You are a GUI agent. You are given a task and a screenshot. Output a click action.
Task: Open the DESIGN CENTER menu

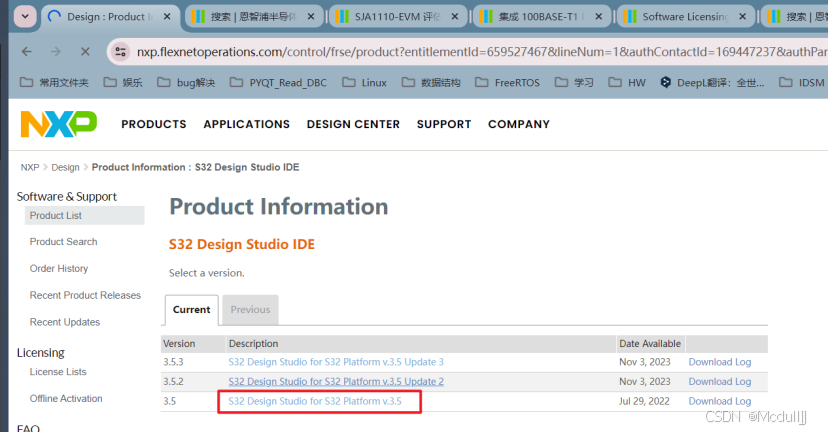point(353,124)
